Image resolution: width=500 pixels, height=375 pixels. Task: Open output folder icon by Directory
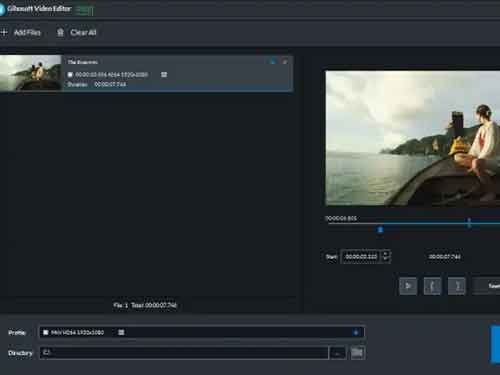357,353
